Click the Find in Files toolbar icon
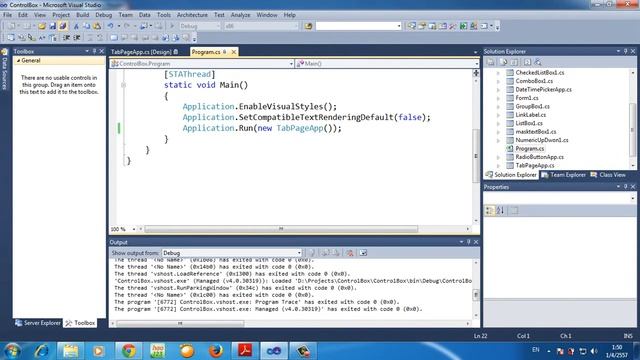The width and height of the screenshot is (640, 360). (x=308, y=26)
